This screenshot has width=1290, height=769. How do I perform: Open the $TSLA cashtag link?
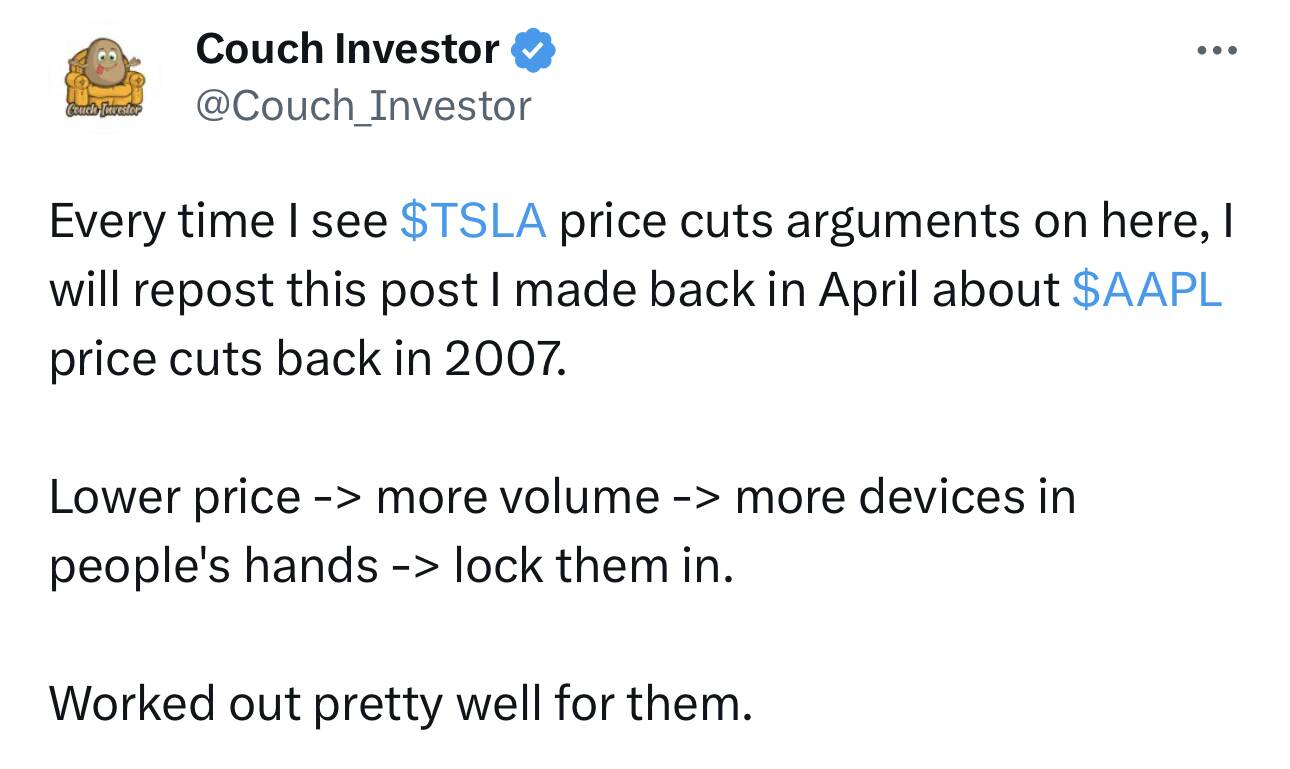click(473, 222)
